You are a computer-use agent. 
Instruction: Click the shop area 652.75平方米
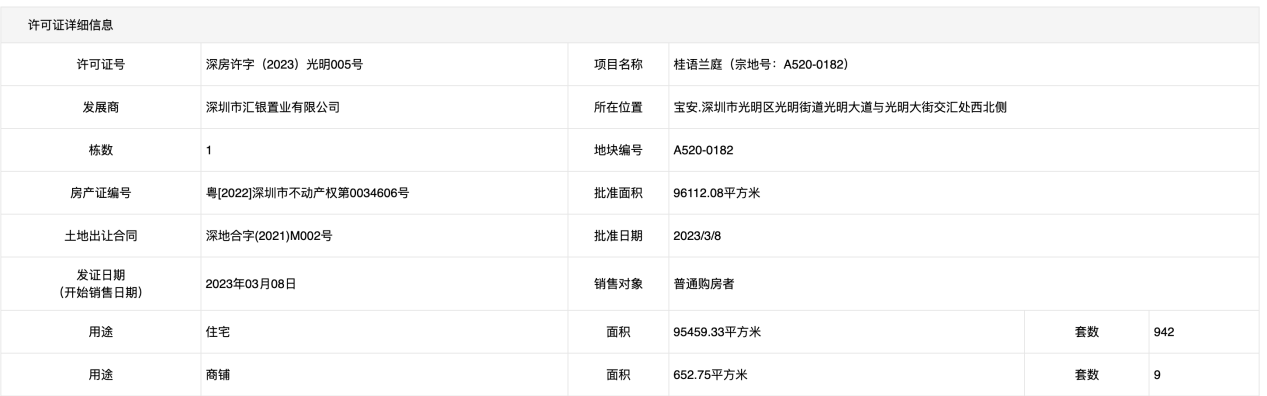711,375
